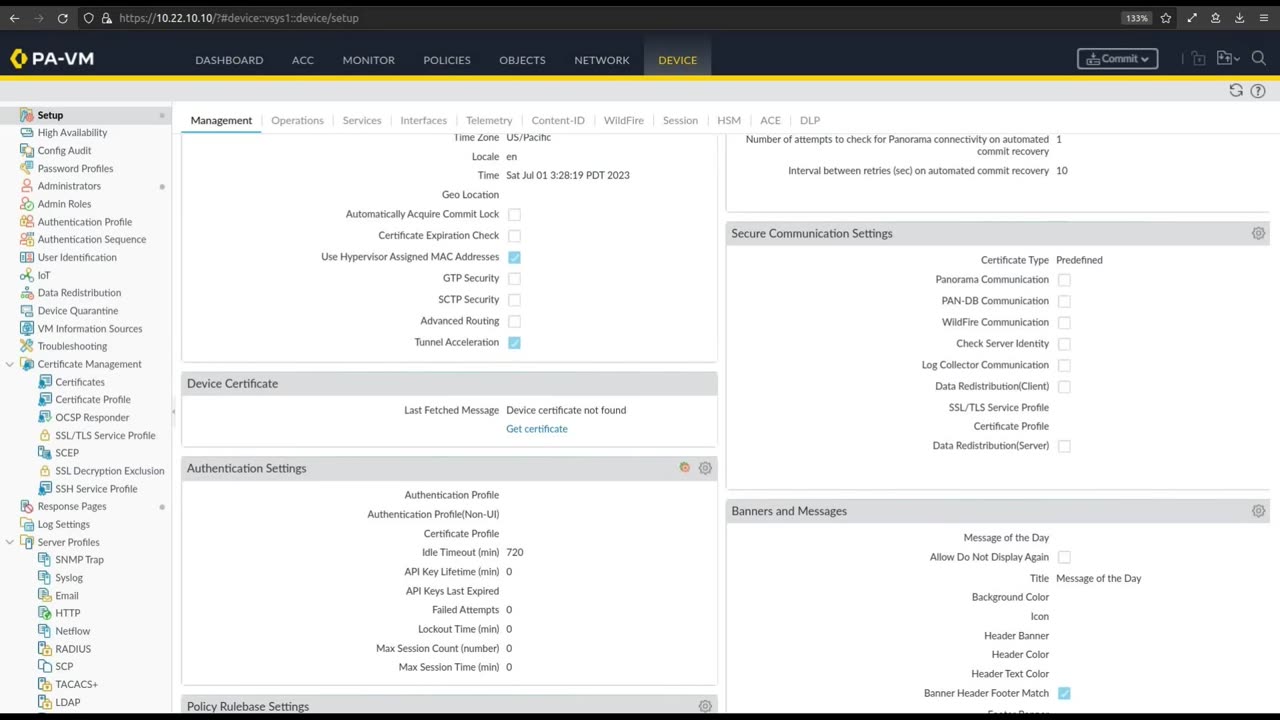Click the 133% zoom indicator in the address bar

1136,18
